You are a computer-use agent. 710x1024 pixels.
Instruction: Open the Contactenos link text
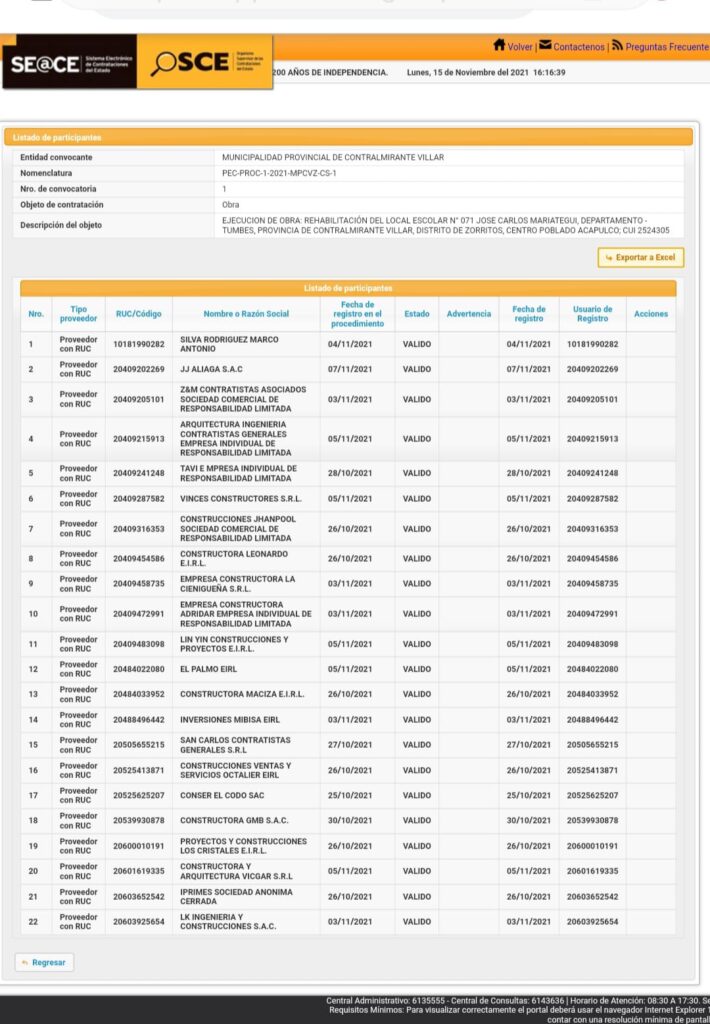pos(579,47)
